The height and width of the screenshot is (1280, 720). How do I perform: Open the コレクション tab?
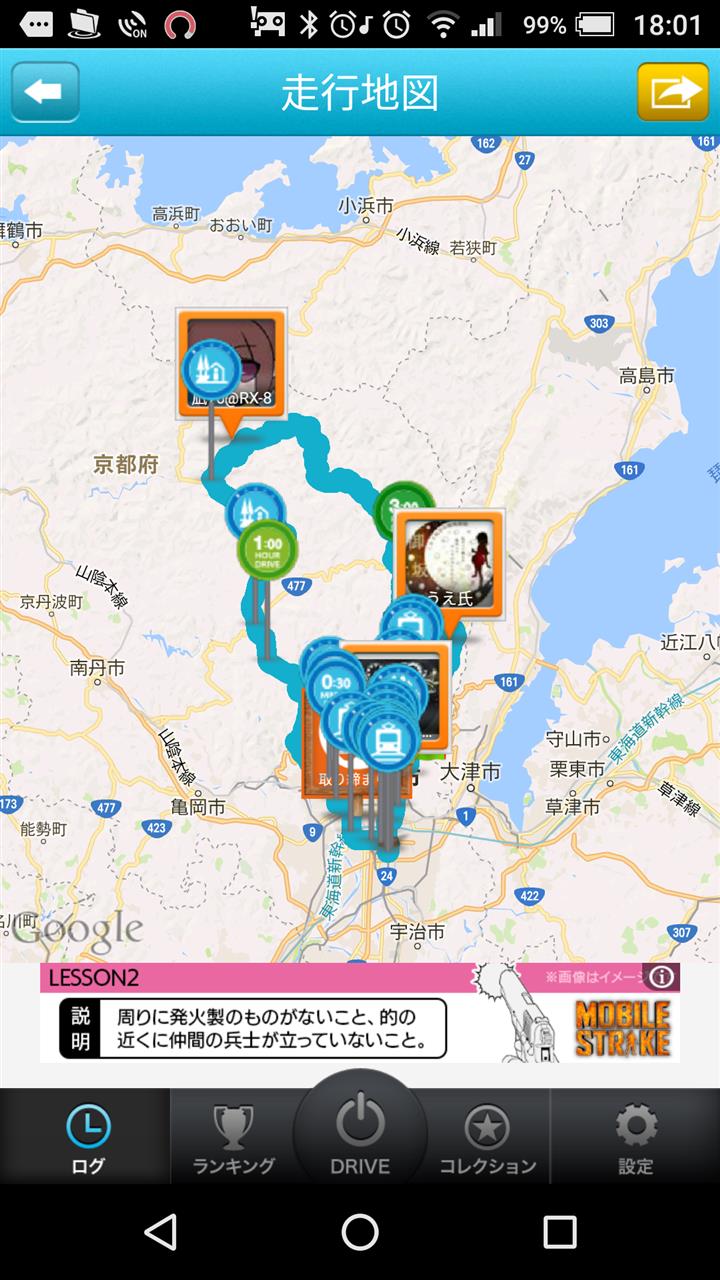point(487,1138)
